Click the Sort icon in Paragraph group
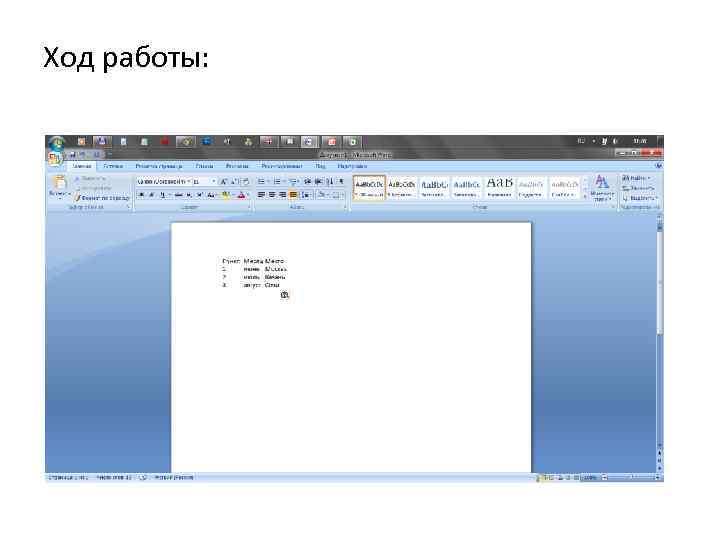The width and height of the screenshot is (720, 540). pos(329,182)
